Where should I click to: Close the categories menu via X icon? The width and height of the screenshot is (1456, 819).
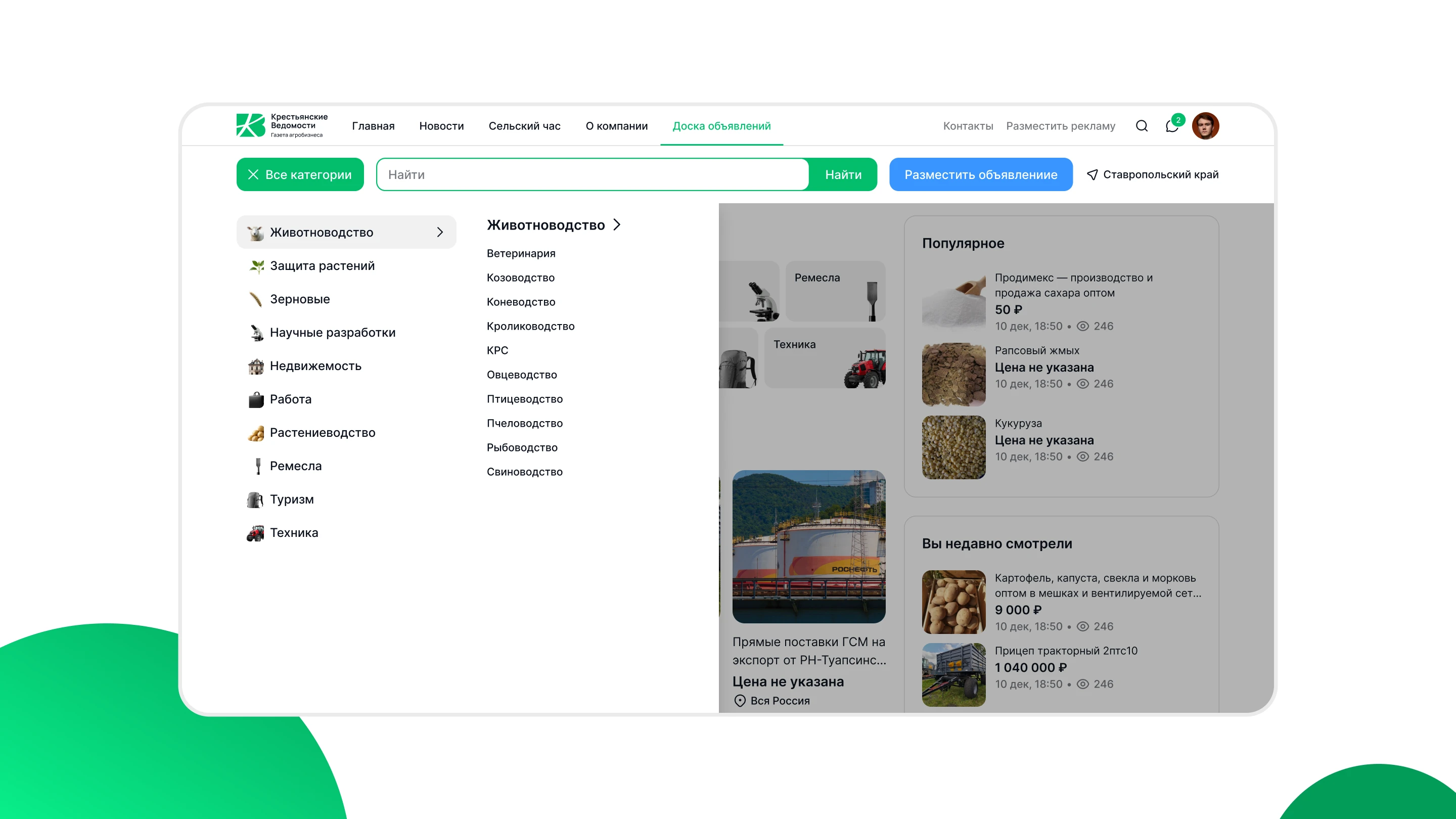click(253, 174)
